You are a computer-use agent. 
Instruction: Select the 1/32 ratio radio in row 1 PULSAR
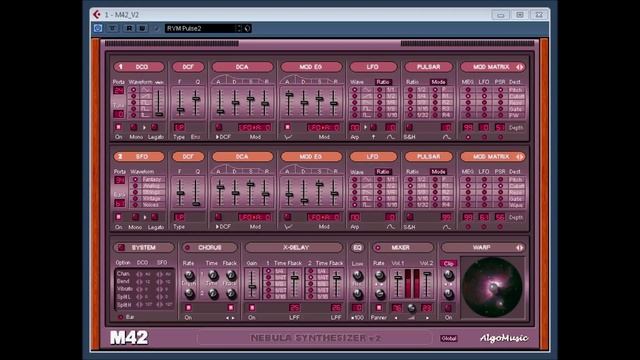tap(410, 115)
